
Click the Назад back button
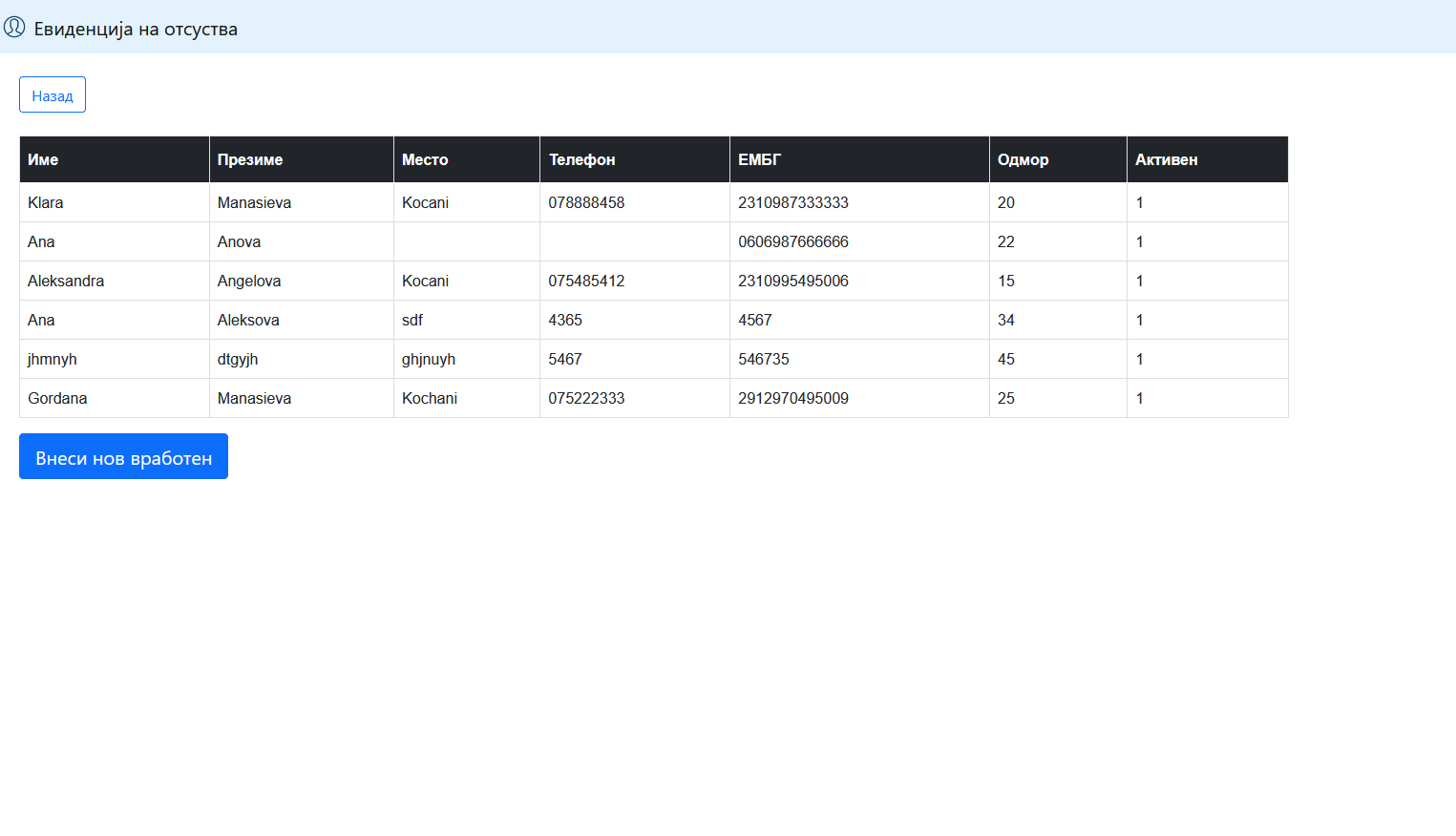(x=53, y=95)
